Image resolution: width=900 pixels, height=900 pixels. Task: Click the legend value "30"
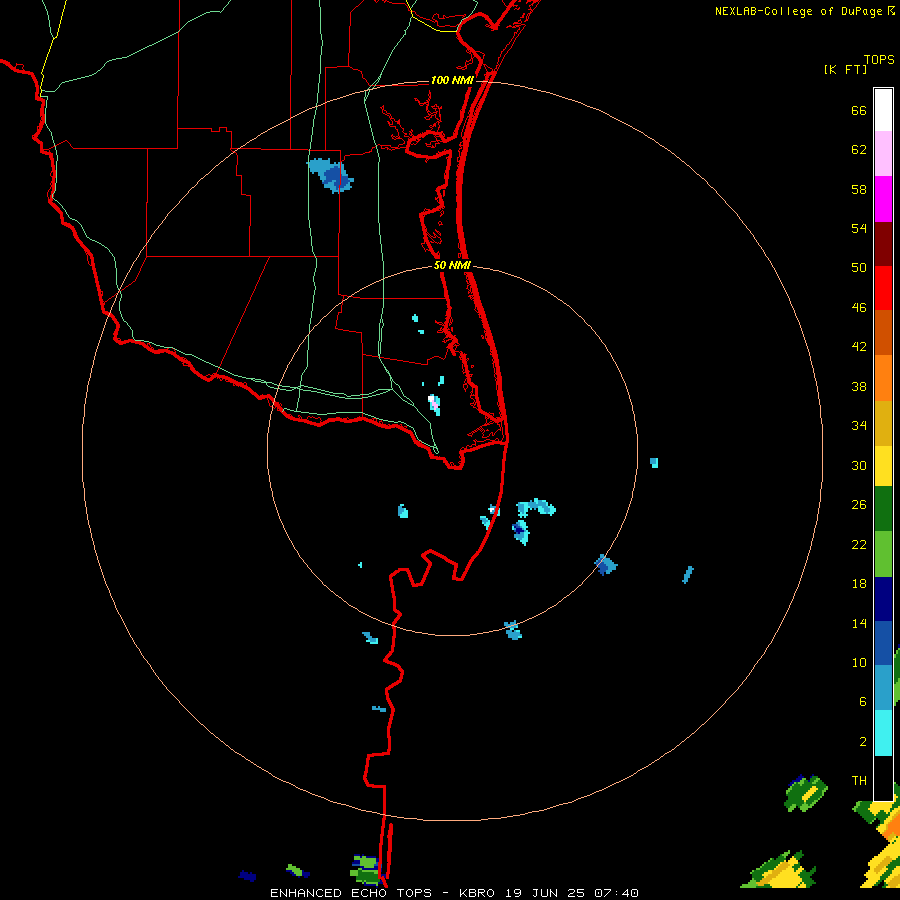click(x=859, y=465)
